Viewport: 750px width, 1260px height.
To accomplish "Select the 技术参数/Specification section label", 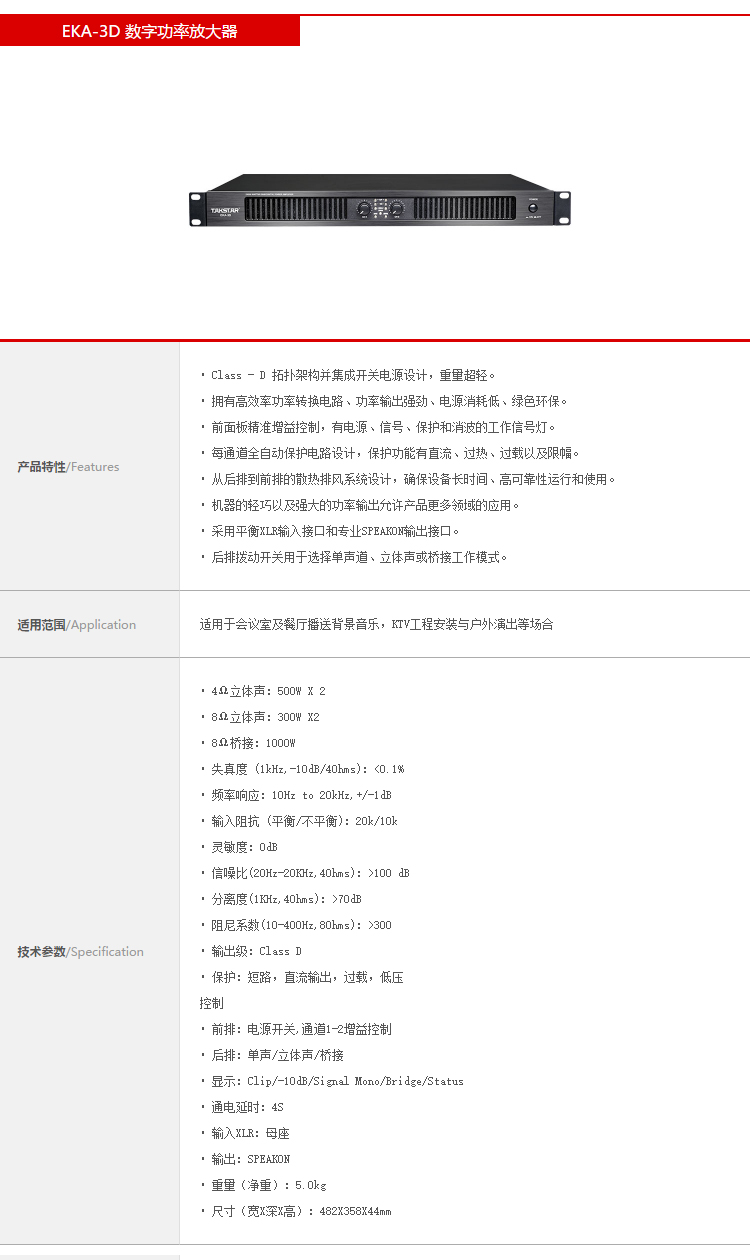I will click(80, 952).
